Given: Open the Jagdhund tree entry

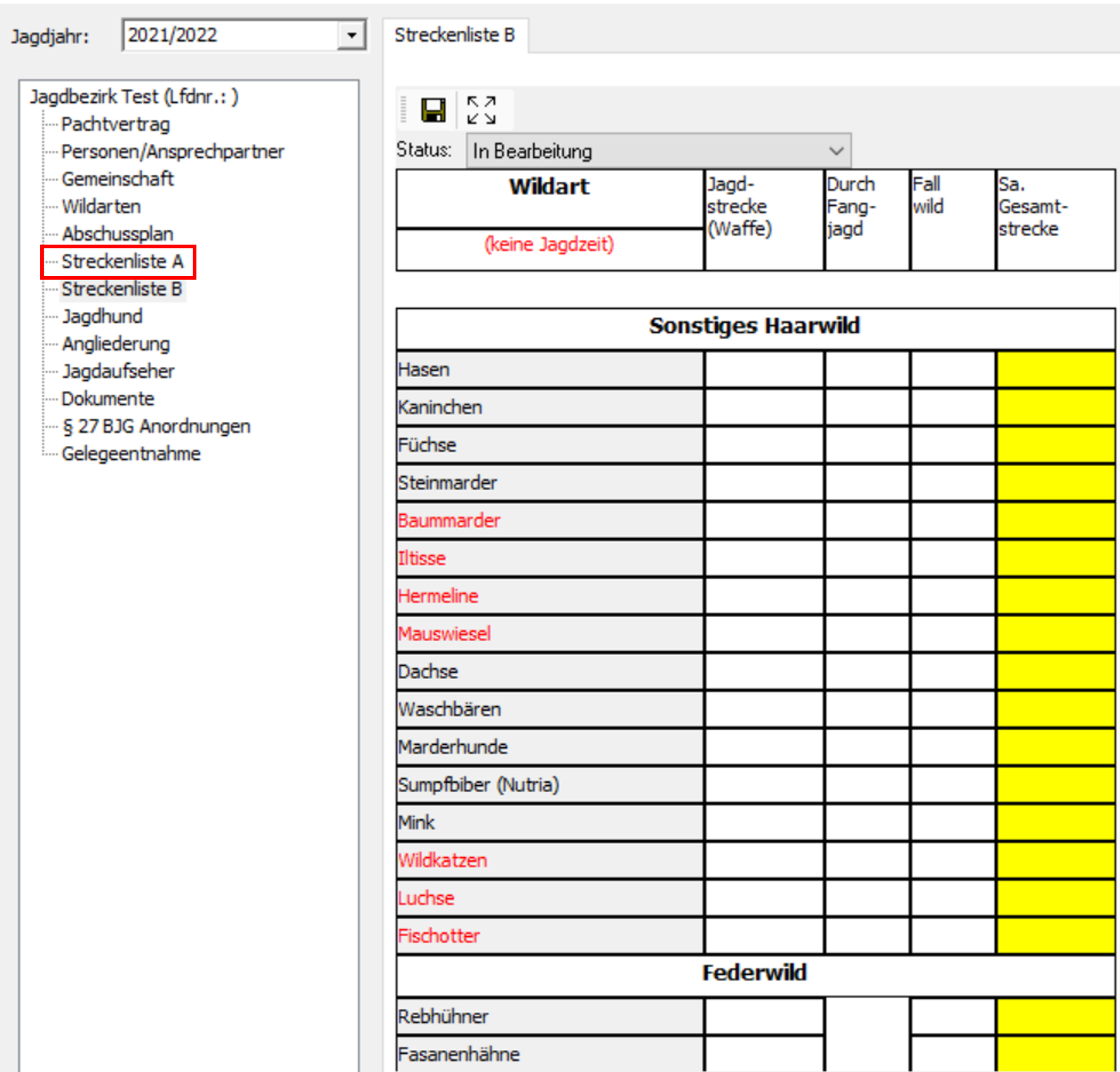Looking at the screenshot, I should (x=102, y=316).
